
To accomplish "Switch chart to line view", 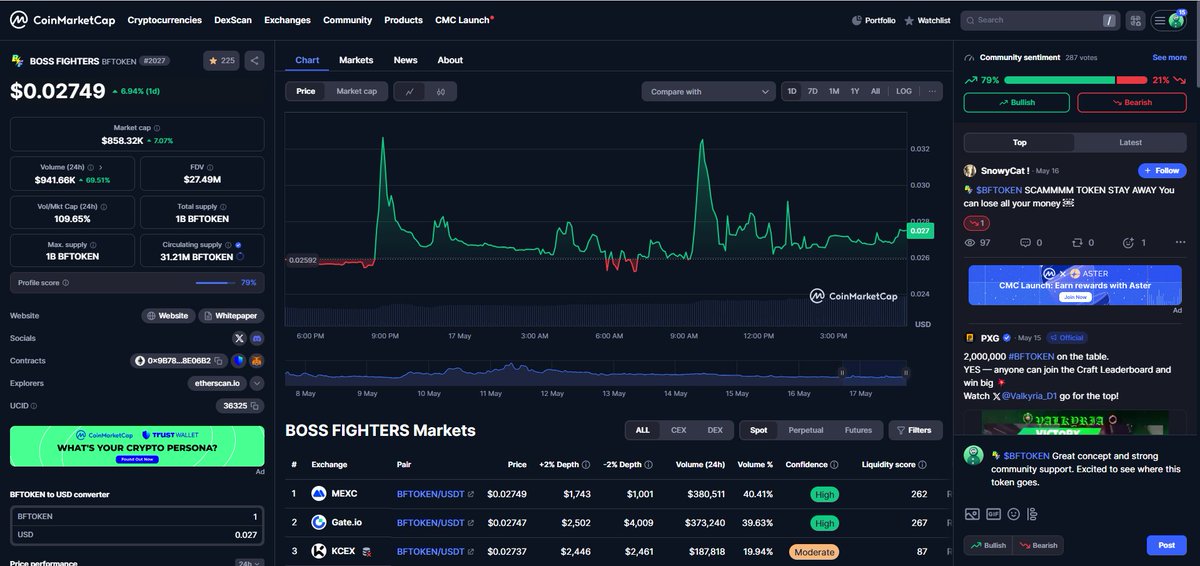I will (x=410, y=91).
